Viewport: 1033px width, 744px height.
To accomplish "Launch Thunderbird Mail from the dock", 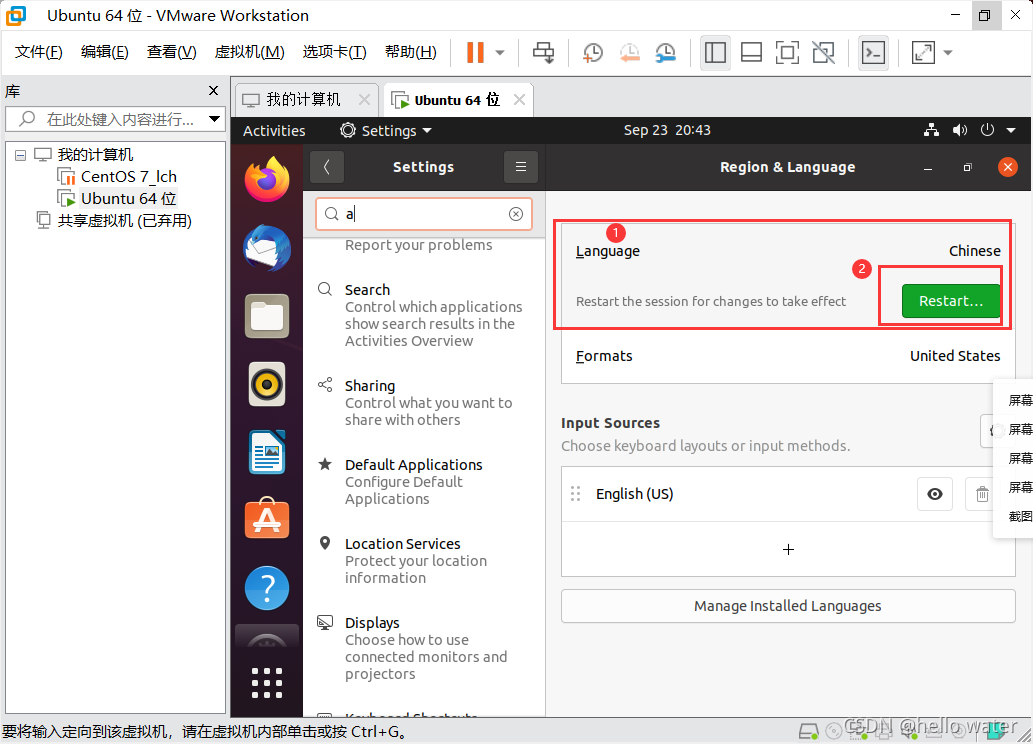I will [267, 248].
